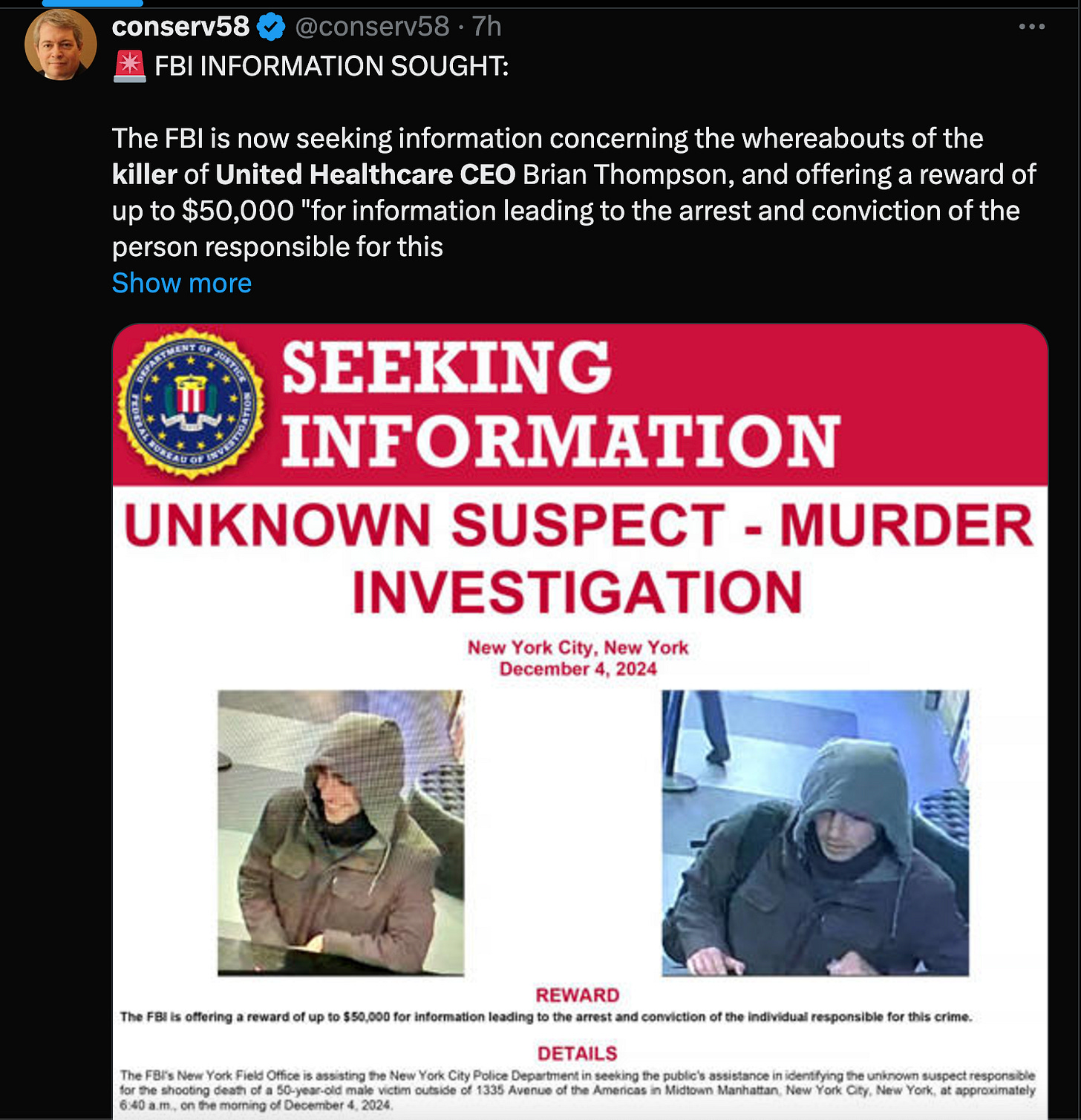1081x1120 pixels.
Task: Click the DETAILS heading on poster
Action: 578,1053
